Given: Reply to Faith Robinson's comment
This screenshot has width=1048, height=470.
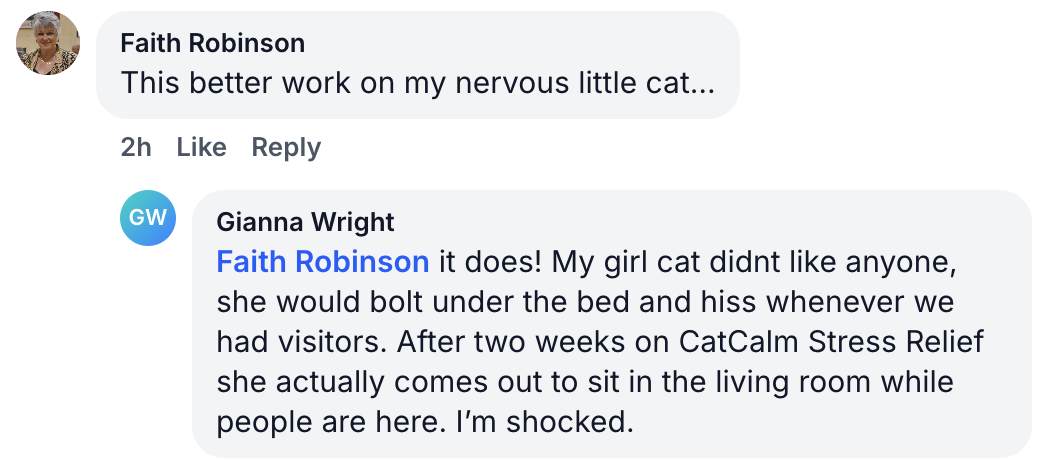Looking at the screenshot, I should click(286, 148).
